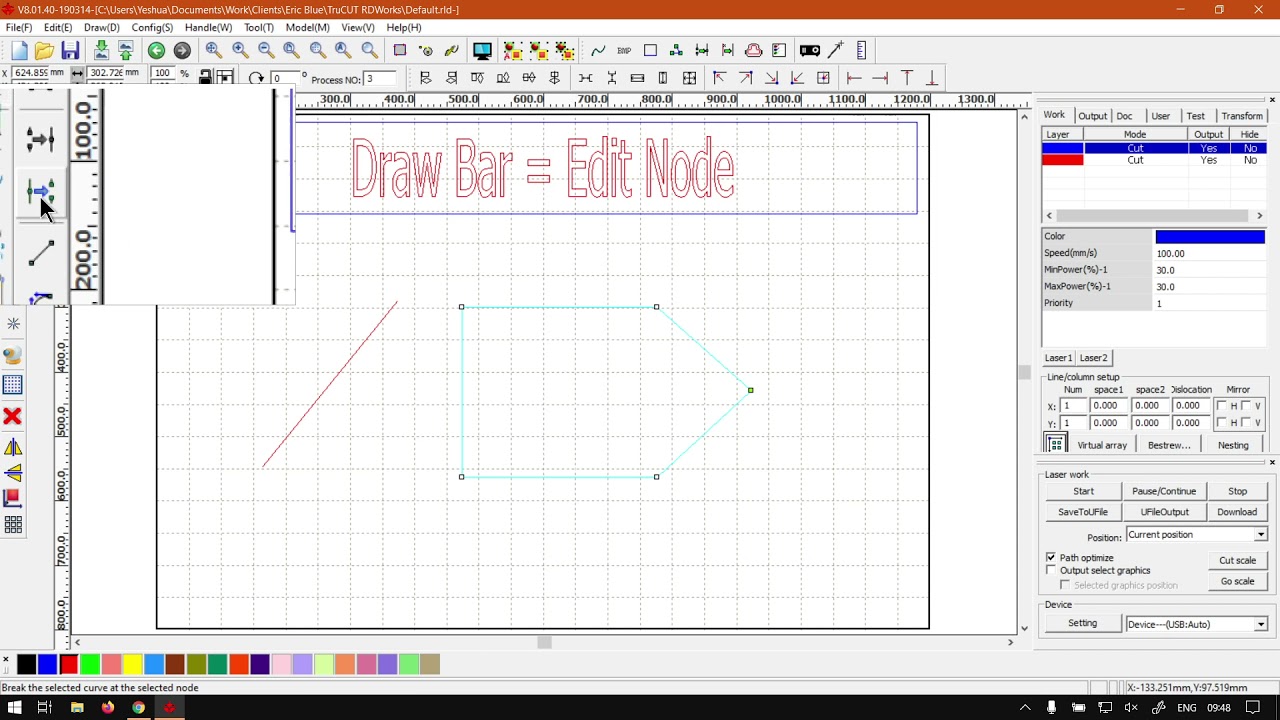The height and width of the screenshot is (720, 1280).
Task: Pick the yellow swatch in color palette
Action: click(x=133, y=664)
